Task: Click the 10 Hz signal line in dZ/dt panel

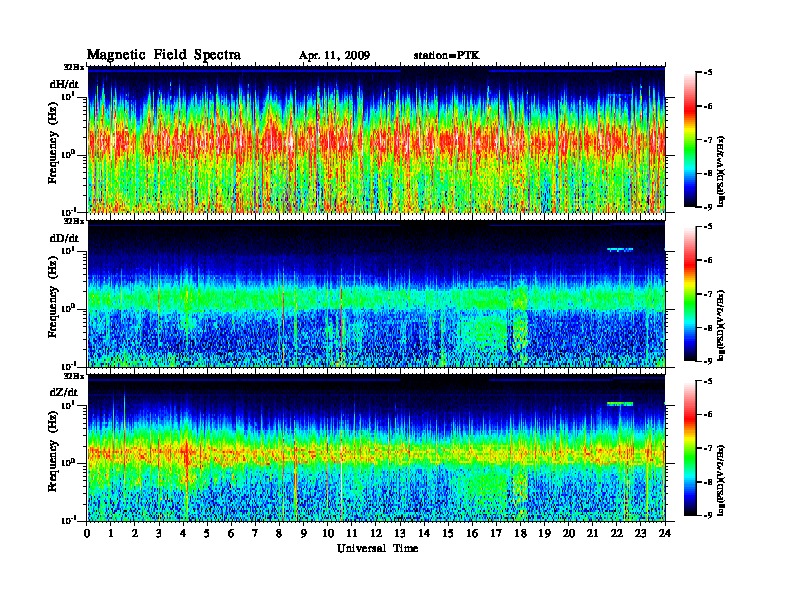Action: (x=620, y=403)
